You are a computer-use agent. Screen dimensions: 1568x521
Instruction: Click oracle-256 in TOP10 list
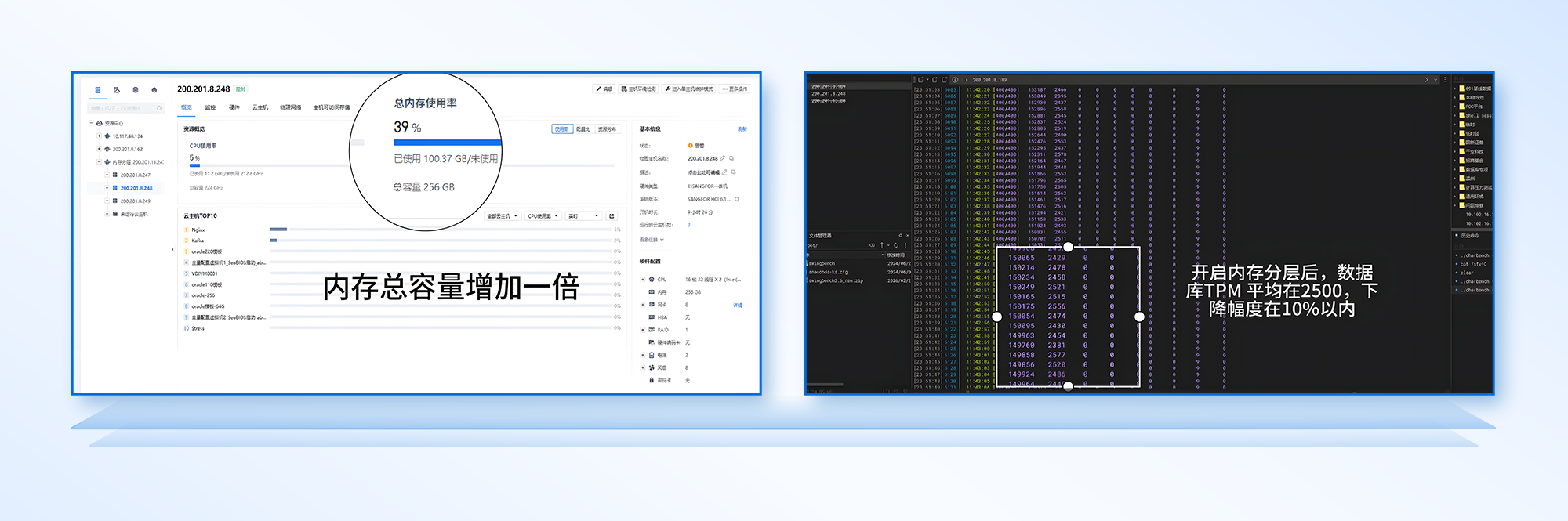tap(203, 296)
